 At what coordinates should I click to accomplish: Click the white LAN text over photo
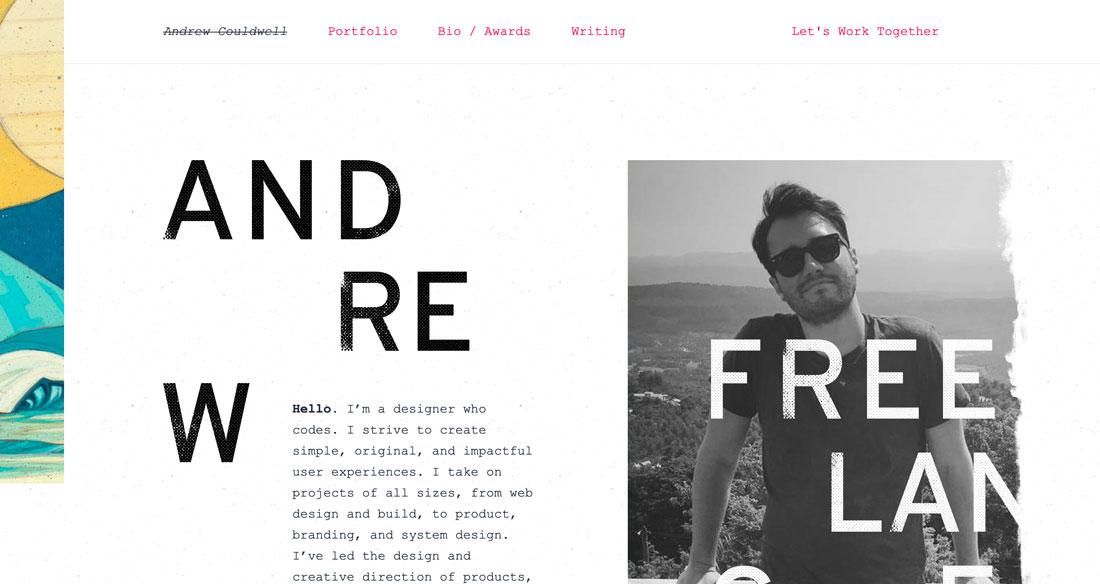(925, 492)
